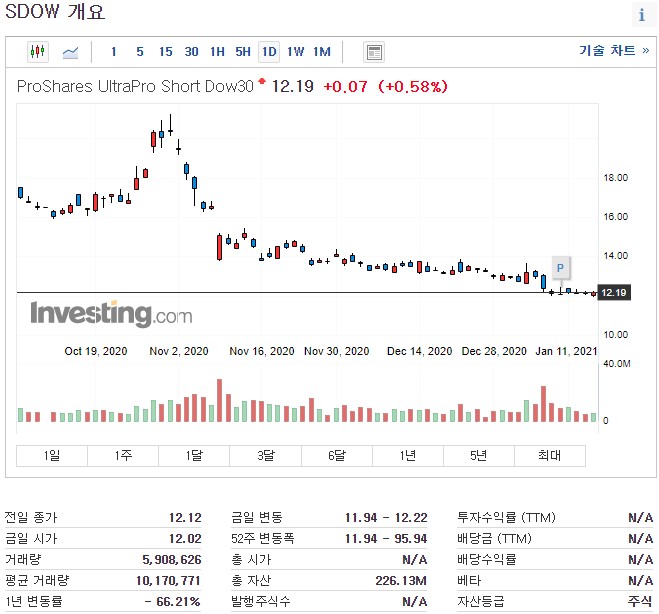The image size is (659, 614).
Task: Click the blue P marker on chart
Action: coord(560,268)
